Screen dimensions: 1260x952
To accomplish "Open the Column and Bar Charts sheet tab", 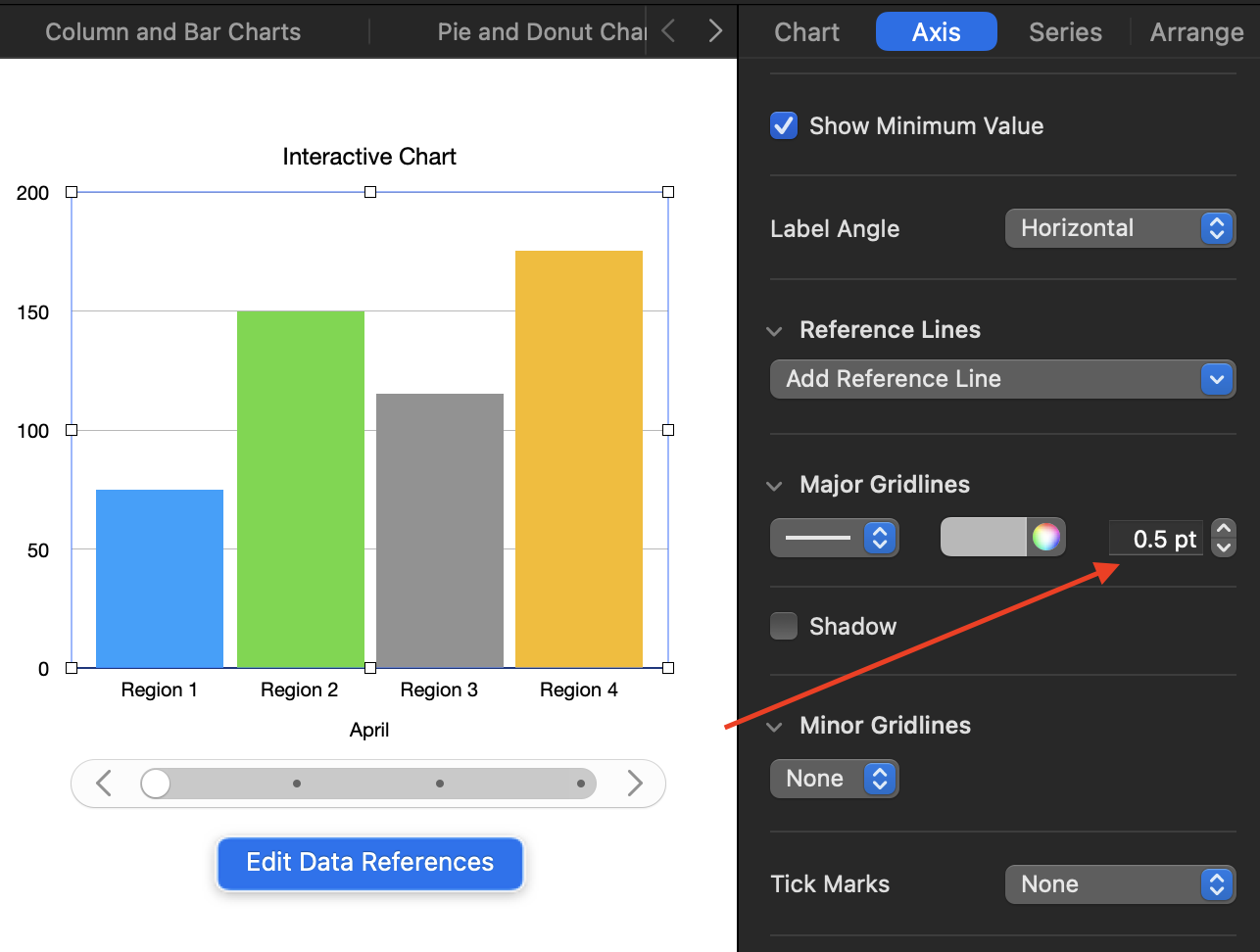I will (173, 32).
